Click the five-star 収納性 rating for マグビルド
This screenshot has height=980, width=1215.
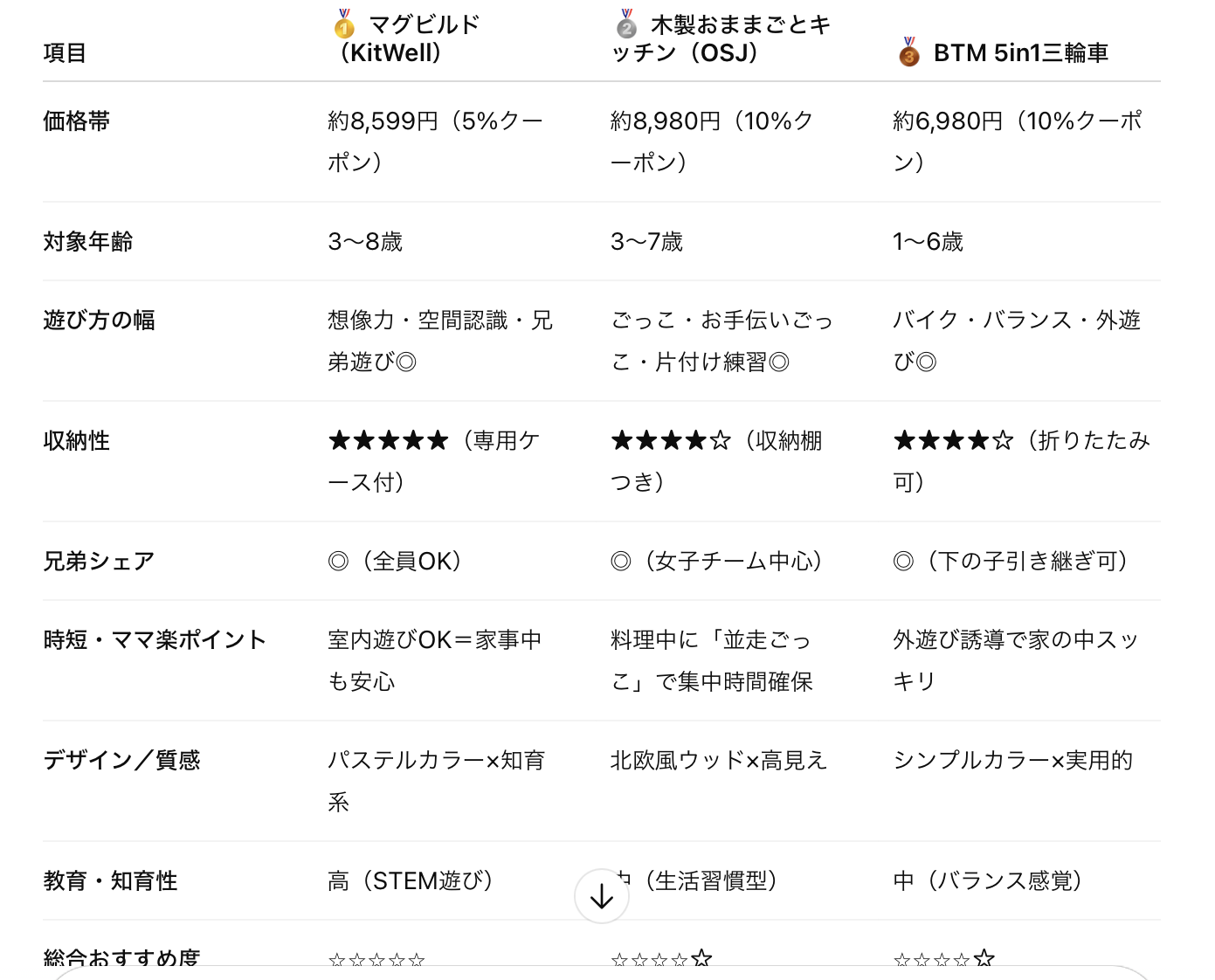(x=389, y=441)
